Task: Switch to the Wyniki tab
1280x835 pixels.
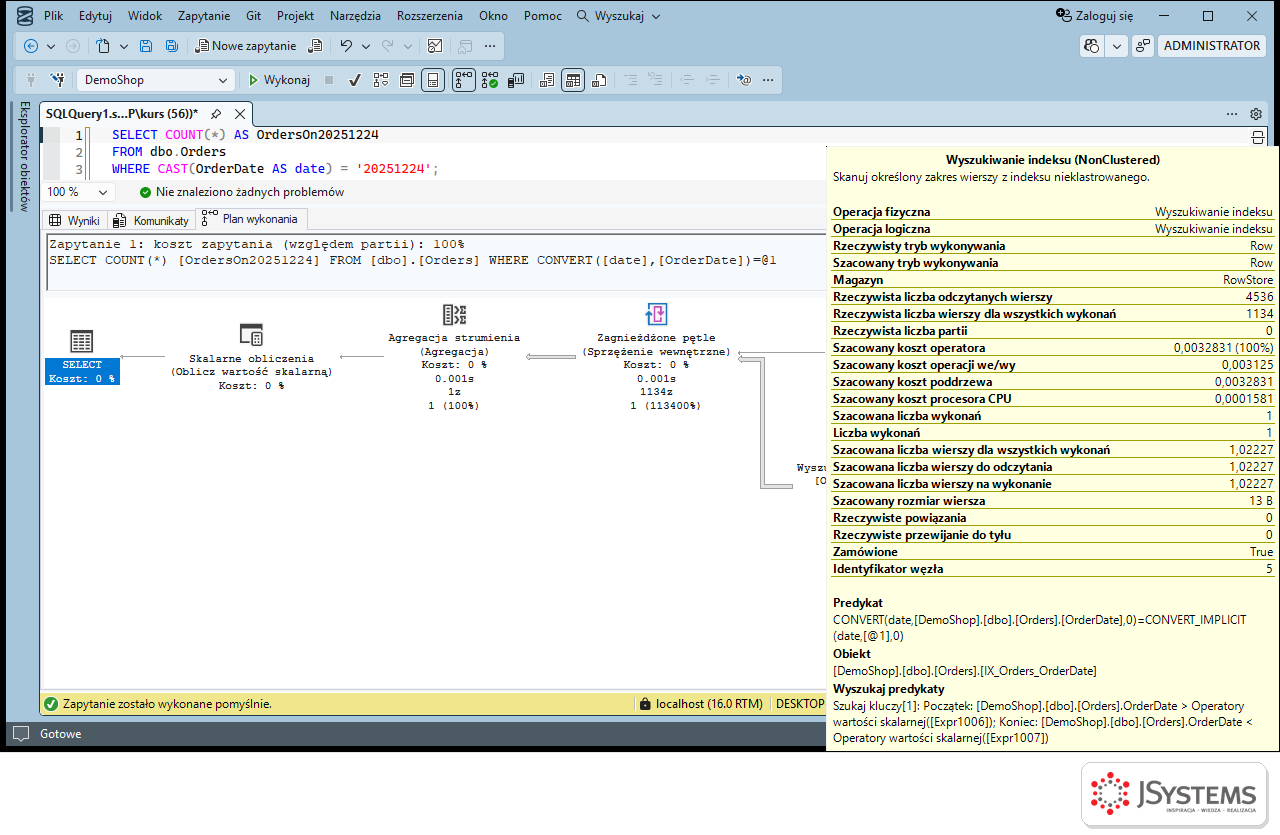Action: tap(74, 220)
